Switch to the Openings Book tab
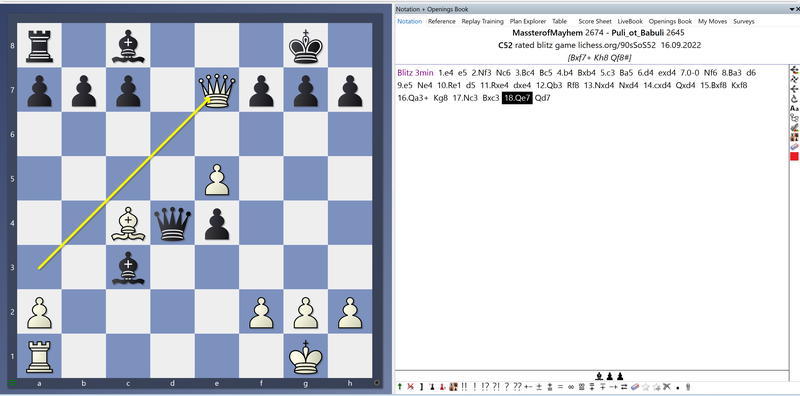 click(670, 21)
